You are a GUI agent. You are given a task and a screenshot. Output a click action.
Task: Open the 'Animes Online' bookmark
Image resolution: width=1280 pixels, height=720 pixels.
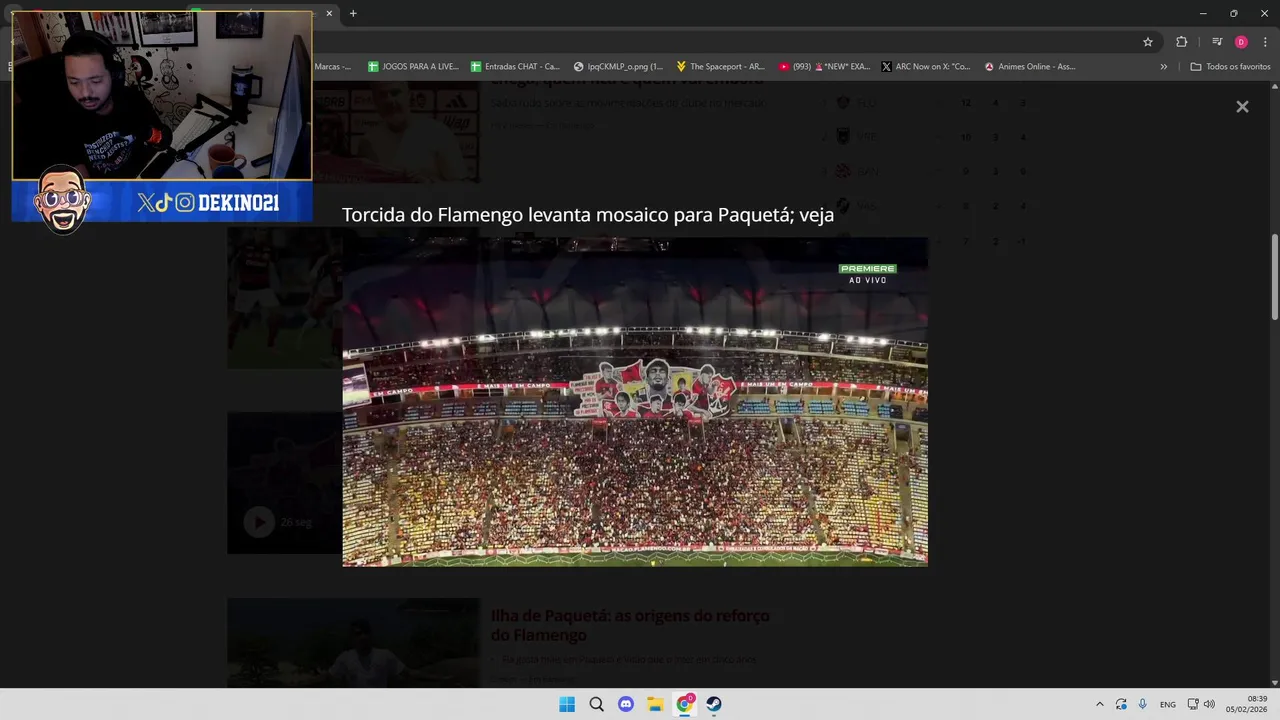click(1030, 67)
